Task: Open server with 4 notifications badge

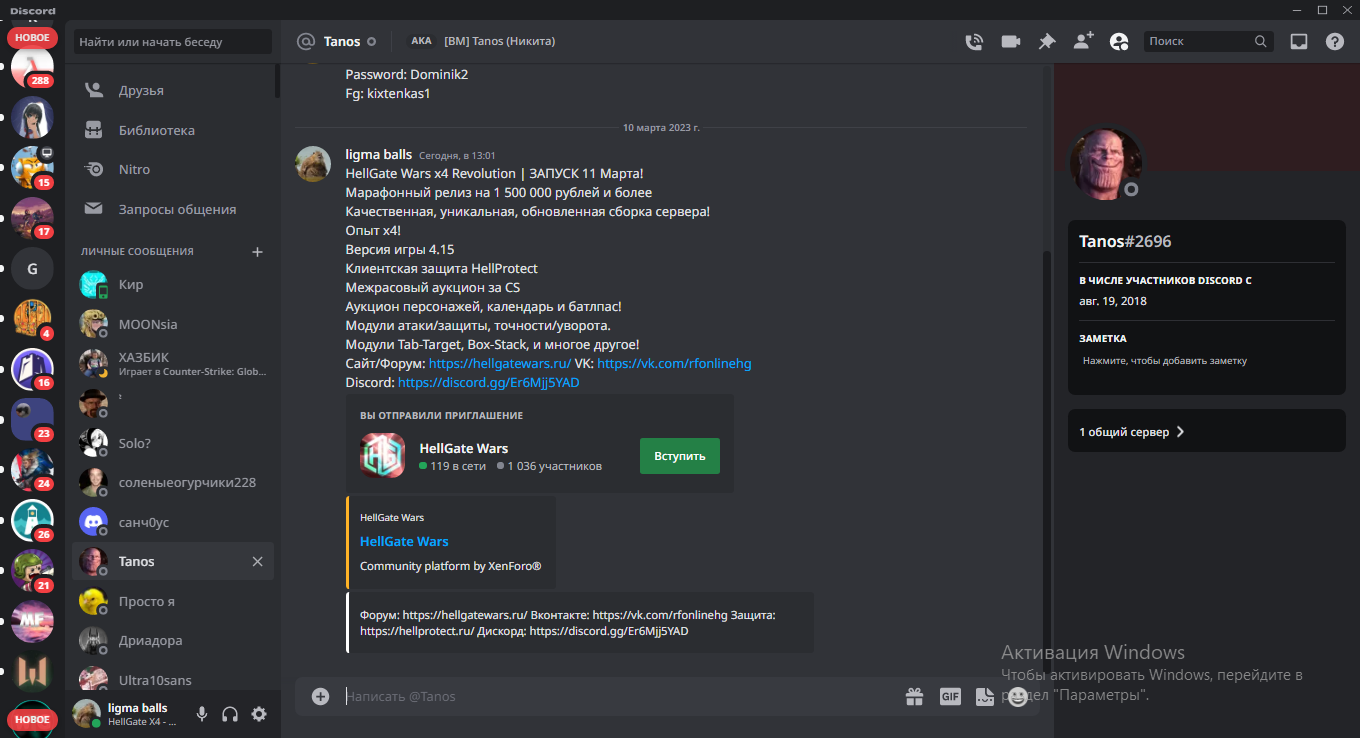Action: [x=32, y=319]
